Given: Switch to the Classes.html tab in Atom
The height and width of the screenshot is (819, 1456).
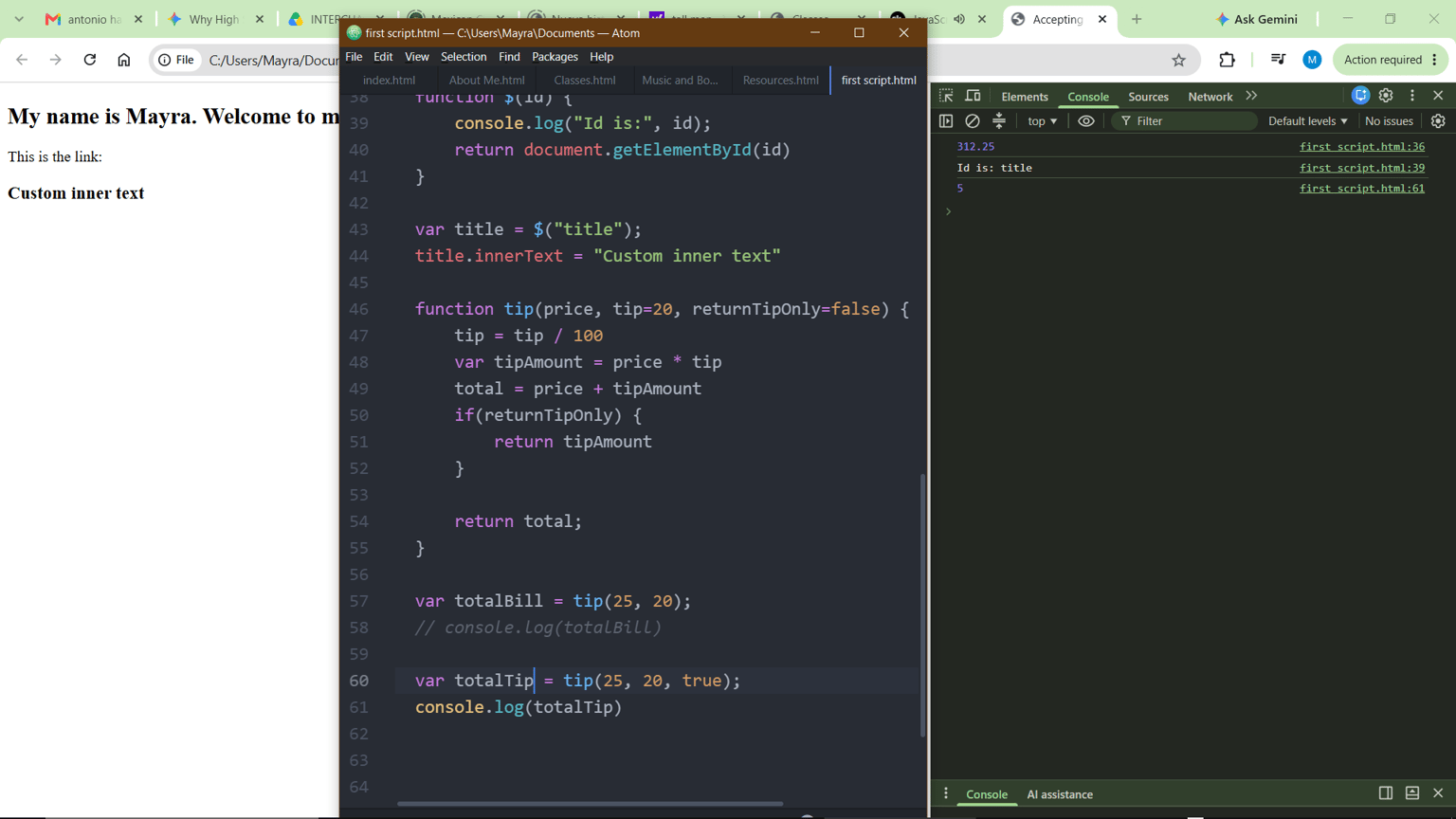Looking at the screenshot, I should pos(585,81).
